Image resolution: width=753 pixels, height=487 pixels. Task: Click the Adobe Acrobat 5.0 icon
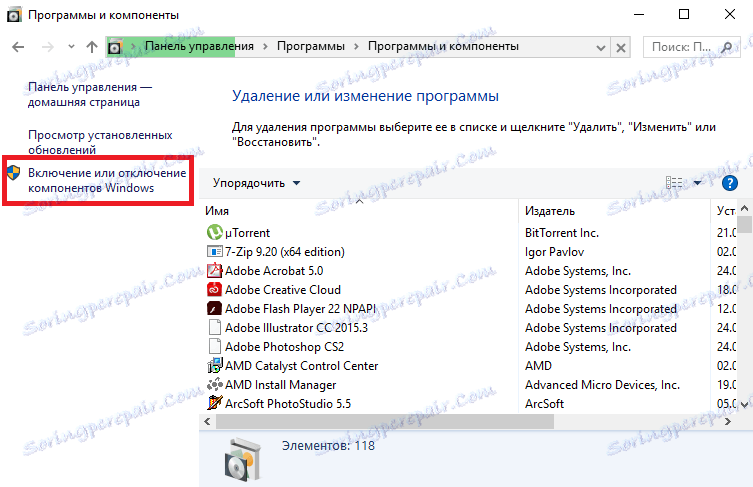tap(214, 270)
